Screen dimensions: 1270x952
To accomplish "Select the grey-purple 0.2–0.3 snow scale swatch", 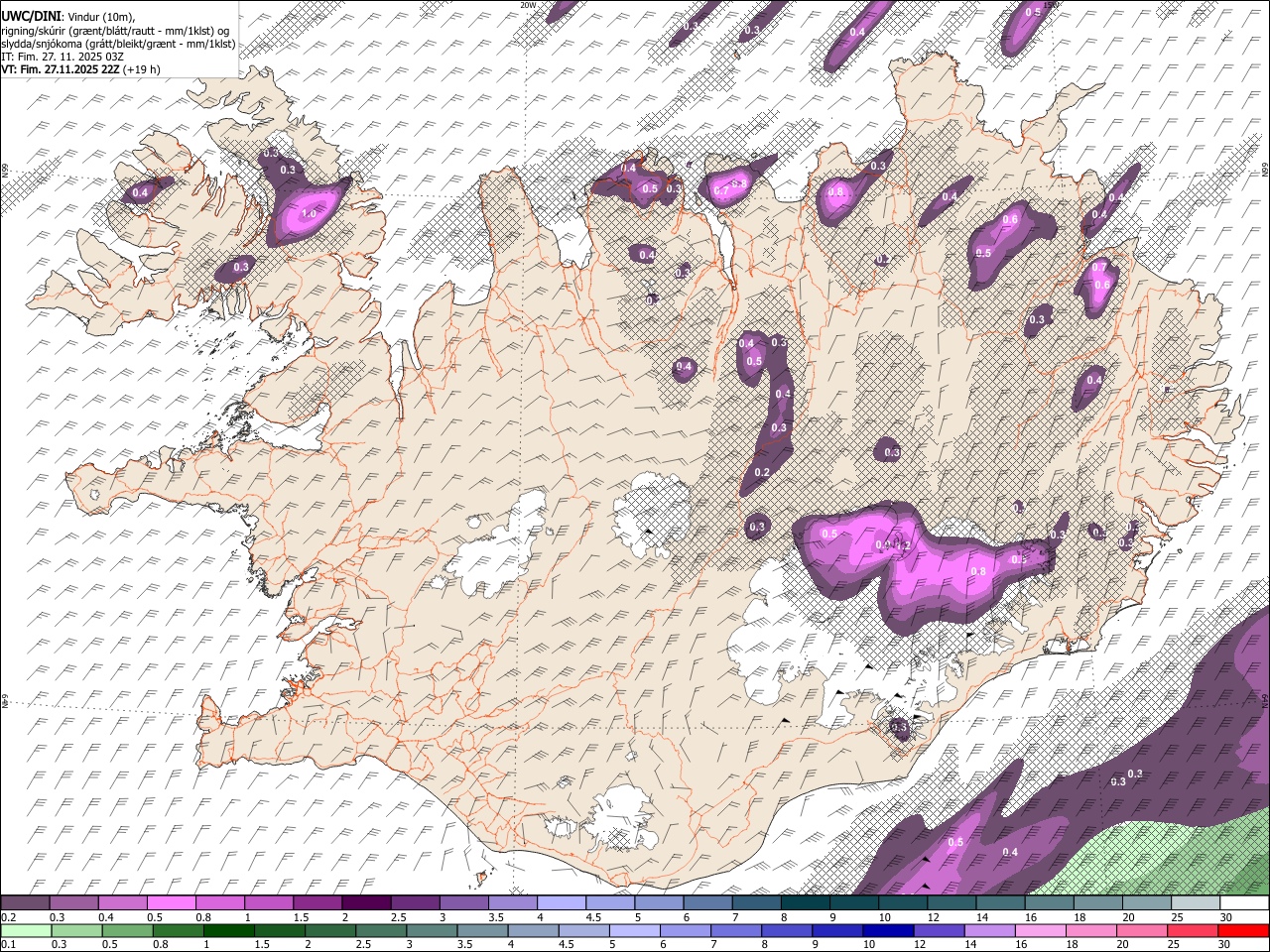I will click(26, 903).
